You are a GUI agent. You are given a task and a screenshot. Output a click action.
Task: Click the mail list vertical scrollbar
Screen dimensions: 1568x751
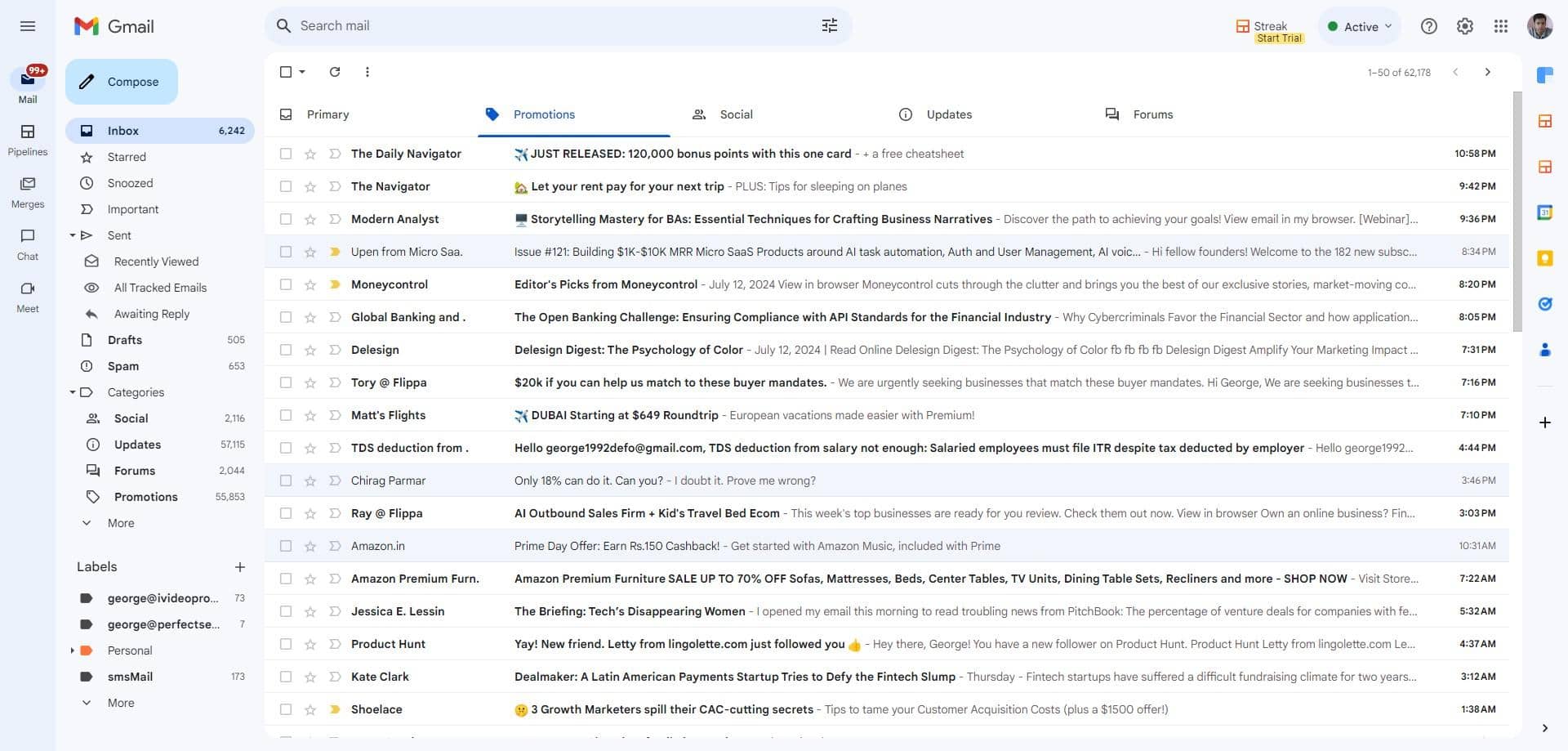pos(1517,212)
